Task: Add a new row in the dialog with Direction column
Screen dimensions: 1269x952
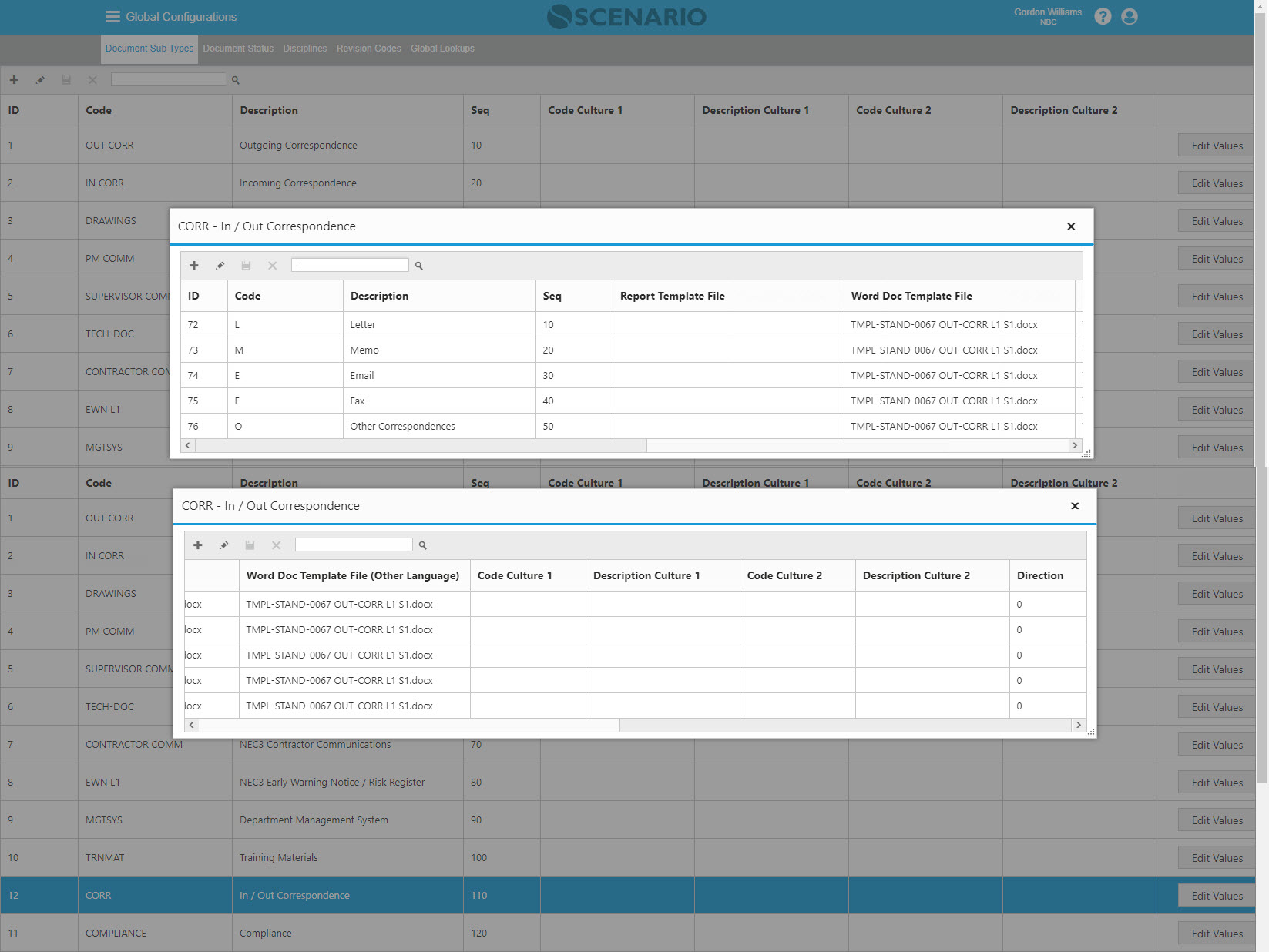Action: click(198, 545)
